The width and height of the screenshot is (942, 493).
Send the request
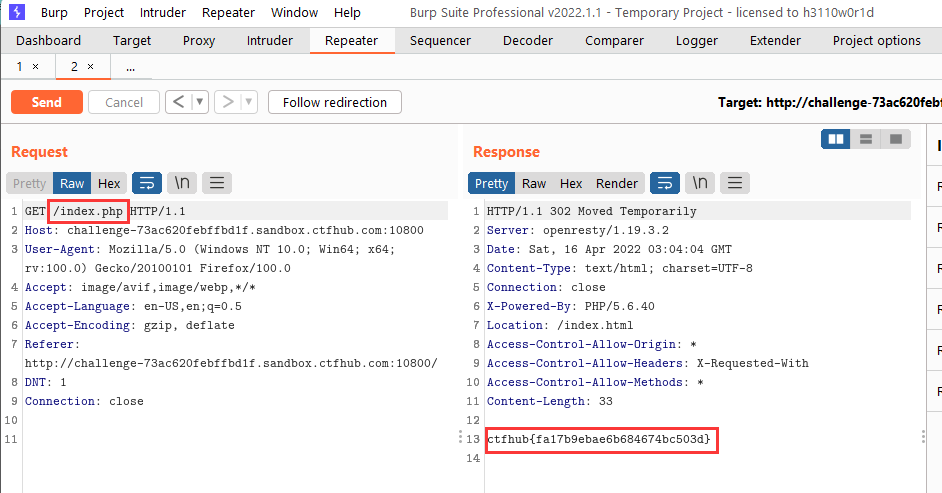(47, 102)
